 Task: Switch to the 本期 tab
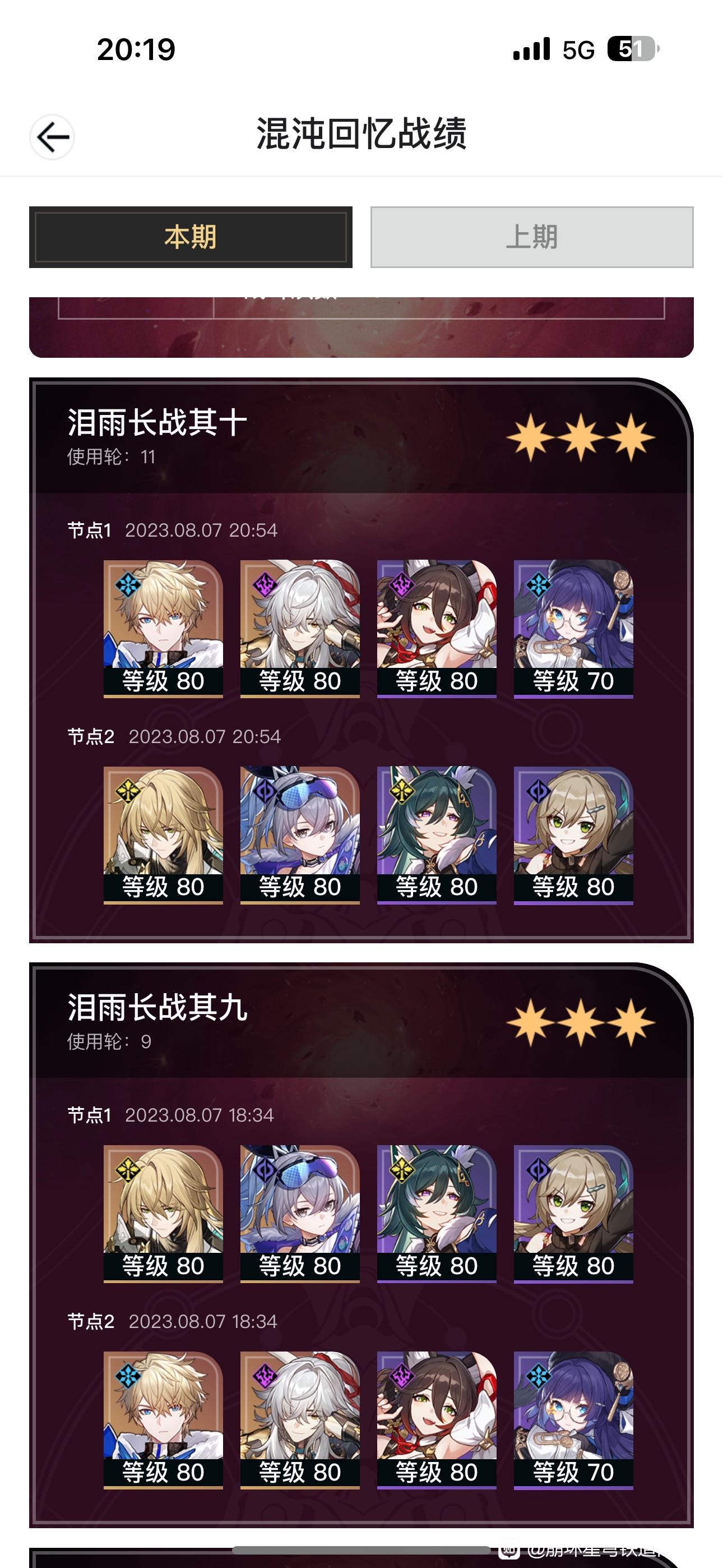[x=191, y=237]
